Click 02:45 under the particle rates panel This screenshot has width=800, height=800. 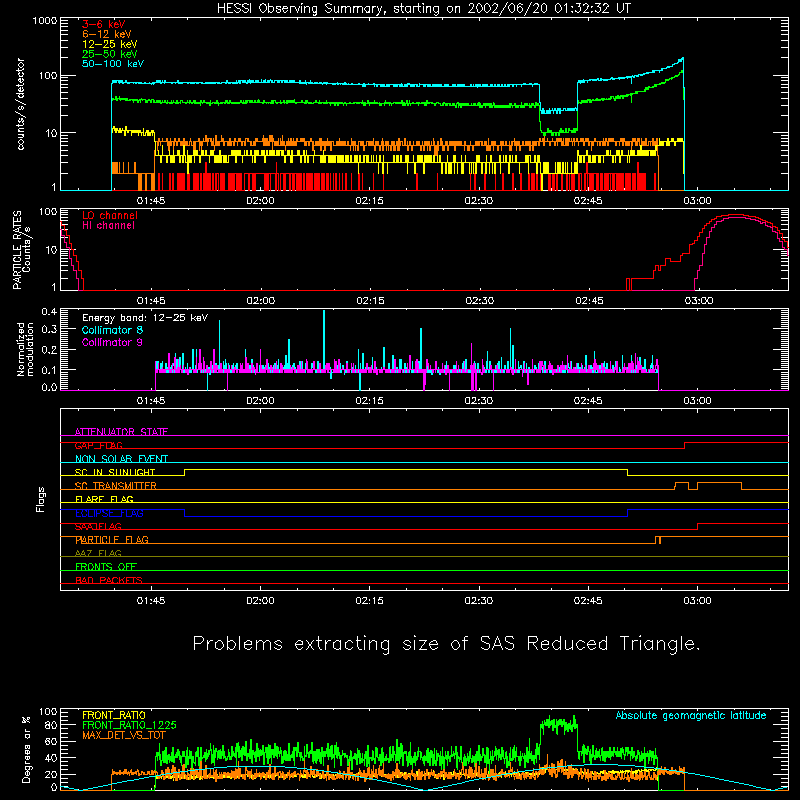click(x=589, y=301)
